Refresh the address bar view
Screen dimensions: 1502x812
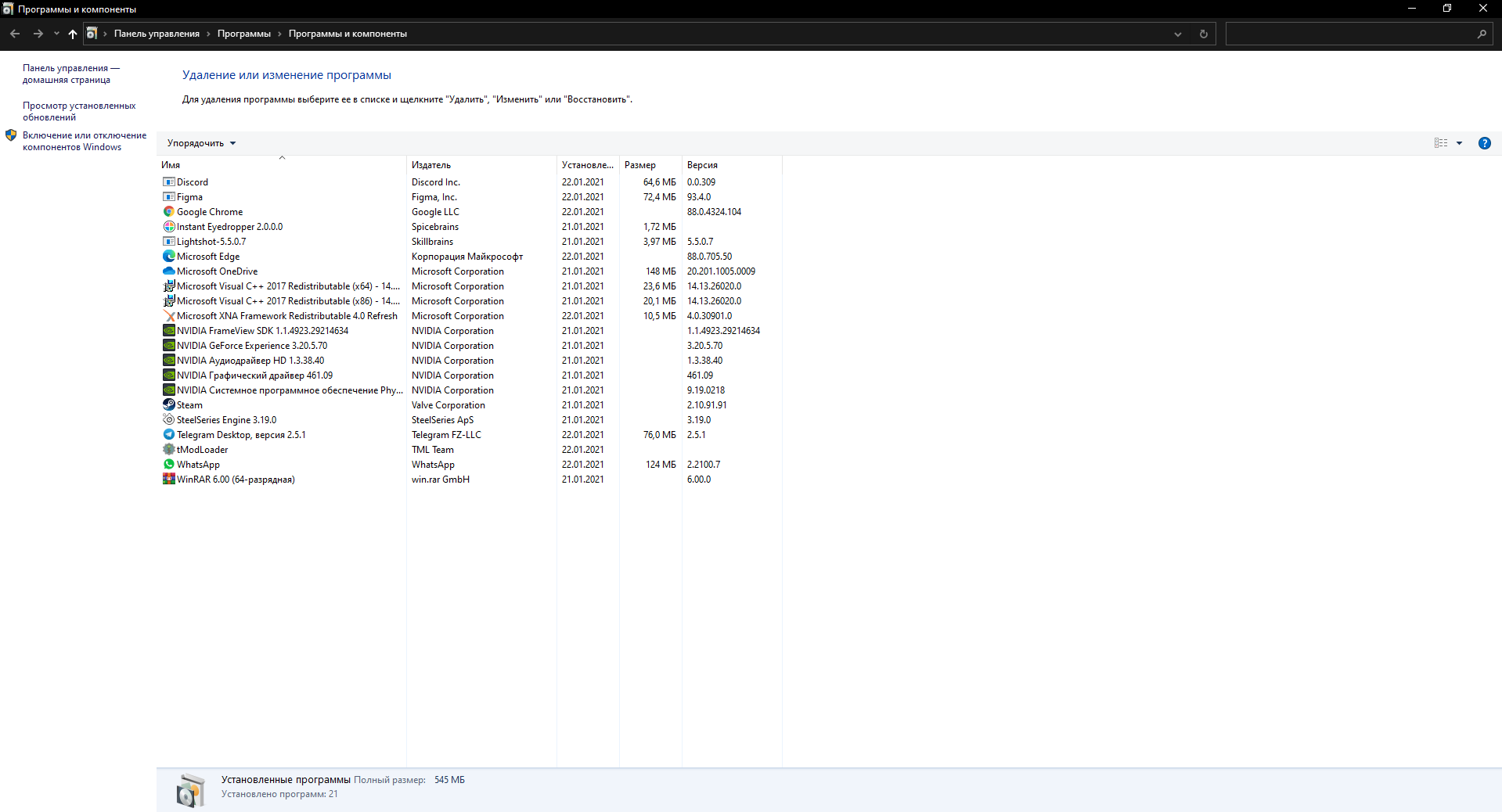[1204, 34]
